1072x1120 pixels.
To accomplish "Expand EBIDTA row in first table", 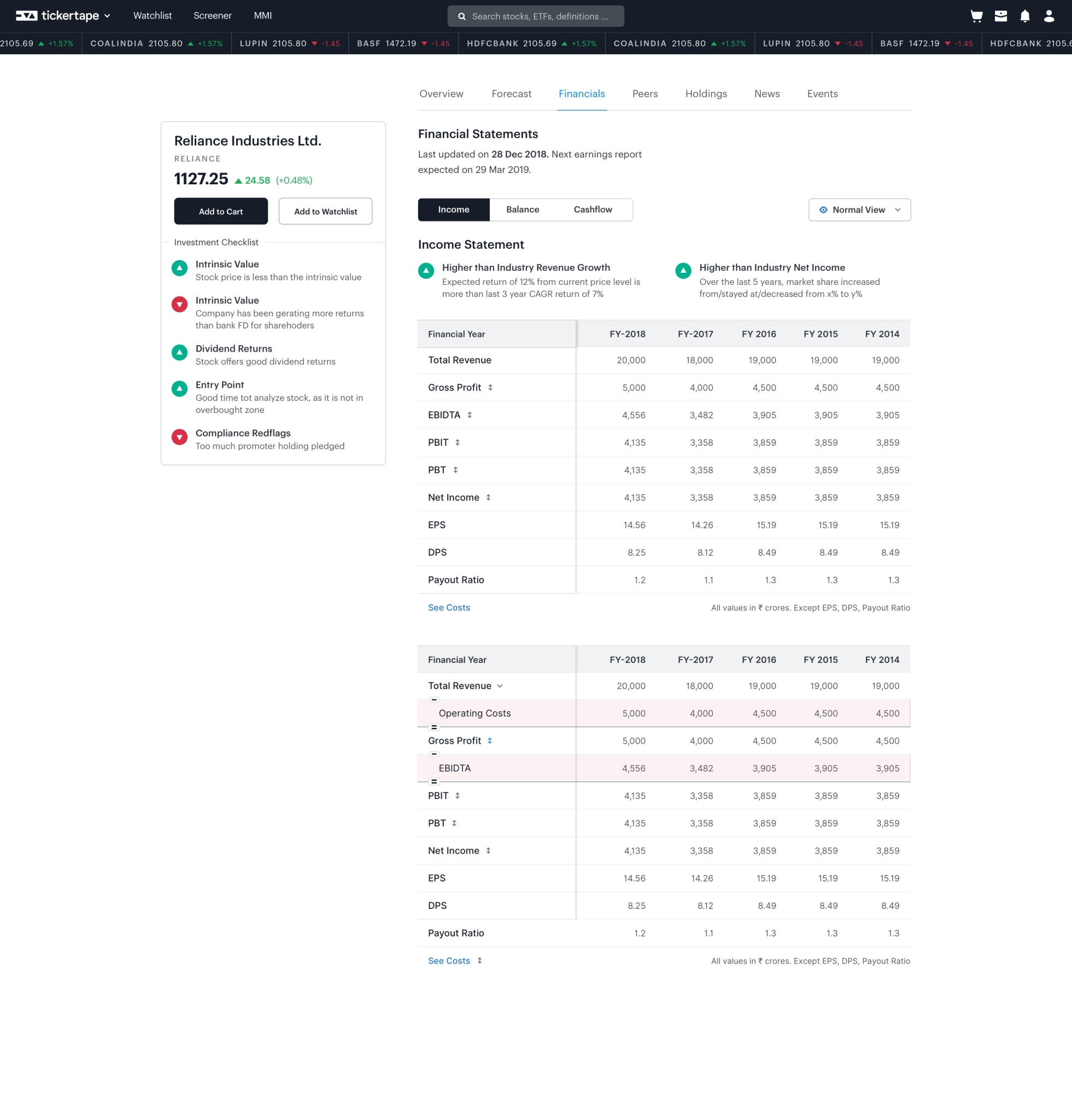I will pos(470,415).
